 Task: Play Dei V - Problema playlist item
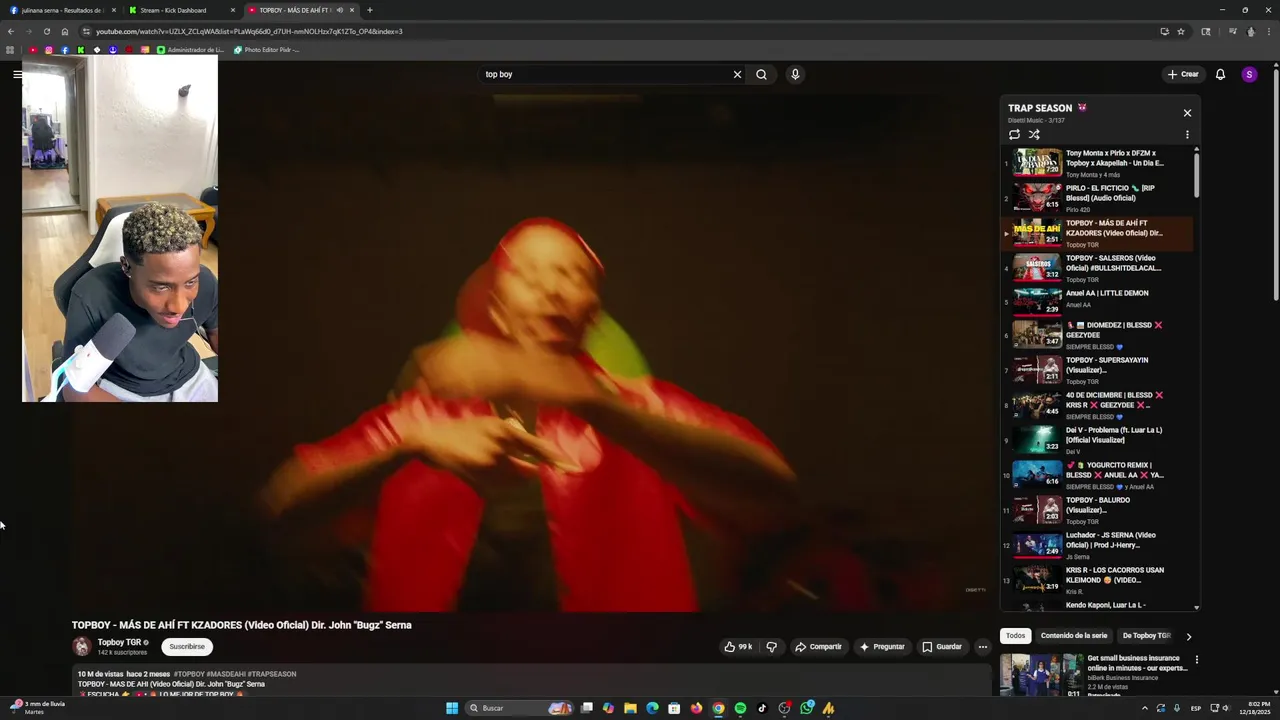pos(1097,440)
